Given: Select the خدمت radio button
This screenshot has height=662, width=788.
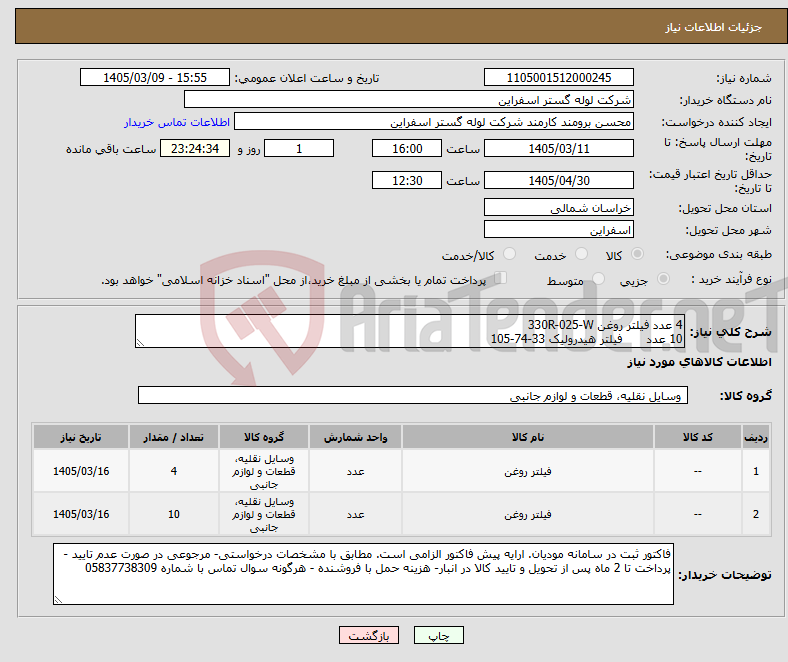Looking at the screenshot, I should point(581,254).
